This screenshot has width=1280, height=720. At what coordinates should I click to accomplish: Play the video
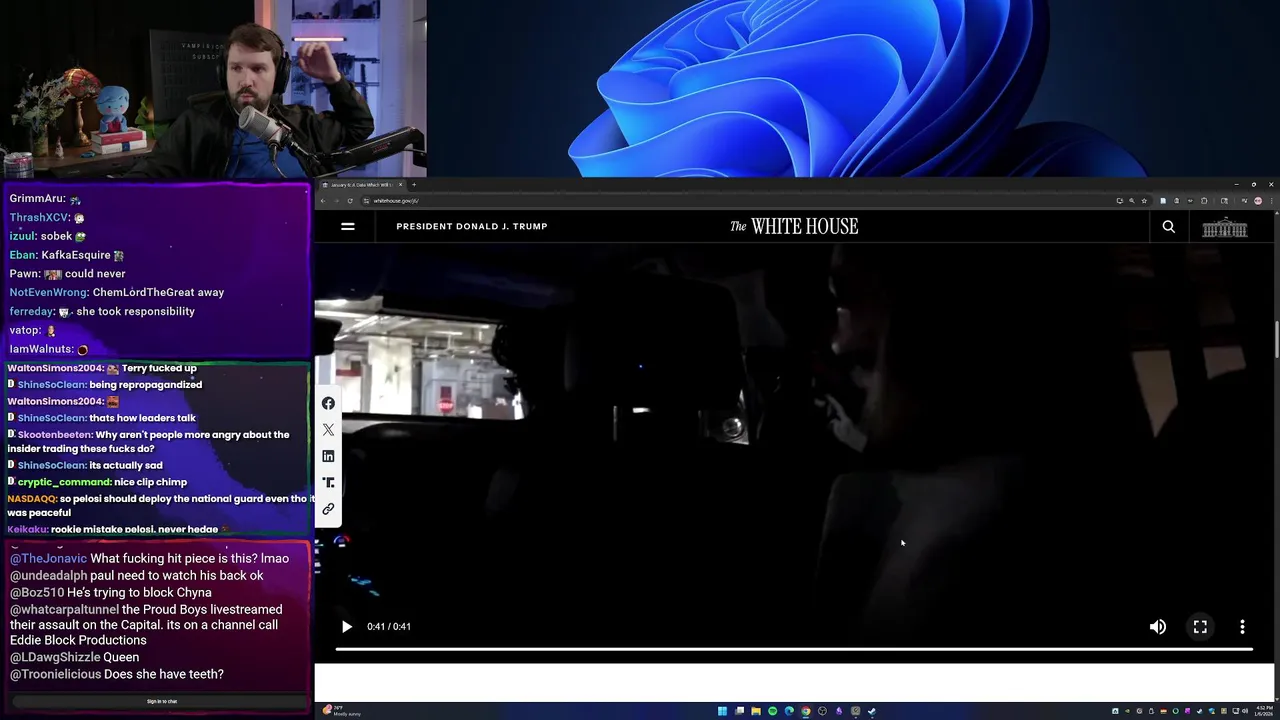(x=346, y=627)
